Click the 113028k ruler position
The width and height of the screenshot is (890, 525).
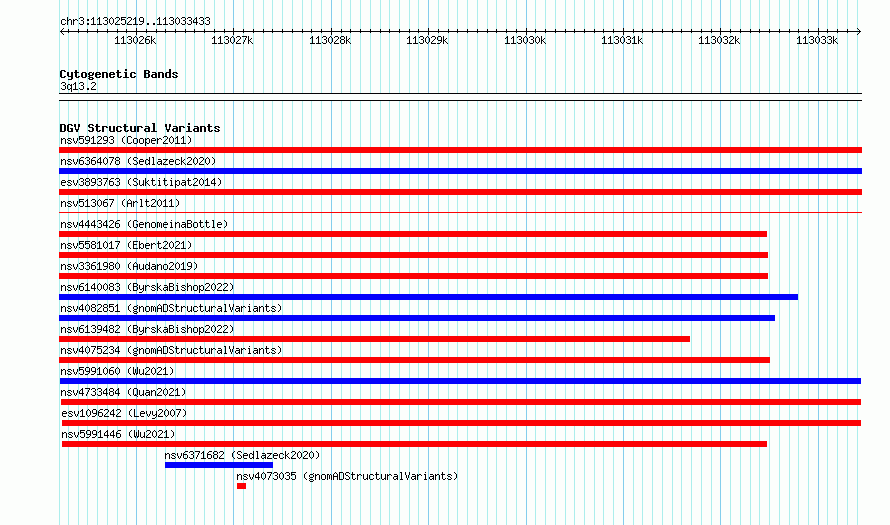(x=330, y=40)
